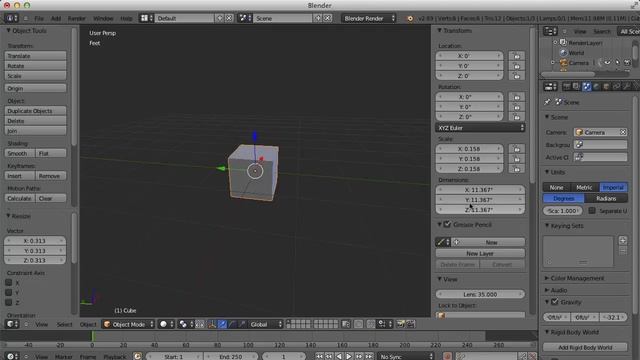Open the Add menu in top bar
640x360 pixels.
click(56, 18)
